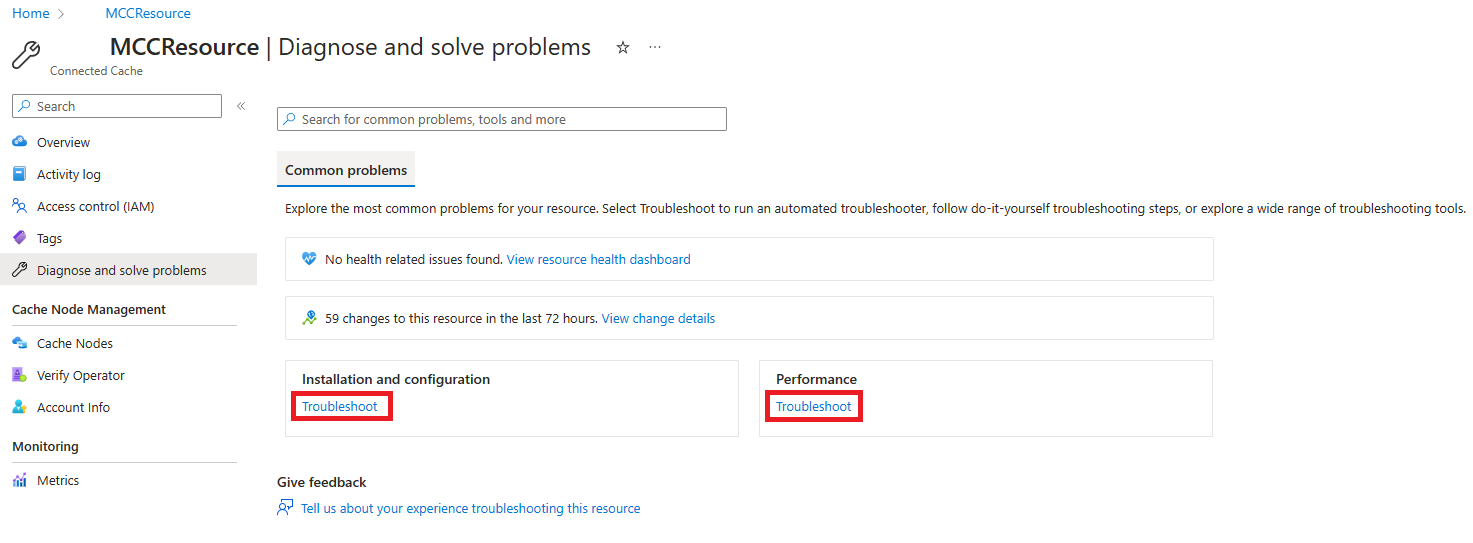
Task: Click the Verify Operator icon
Action: [19, 375]
